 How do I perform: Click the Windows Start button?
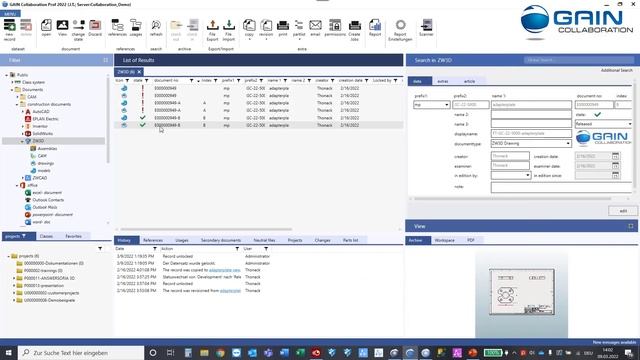click(9, 353)
